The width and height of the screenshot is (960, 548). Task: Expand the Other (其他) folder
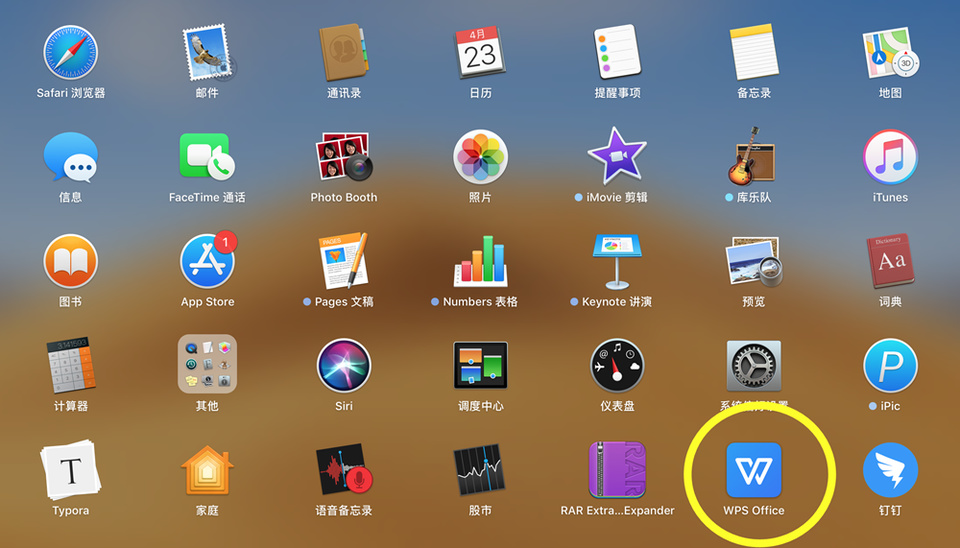208,364
